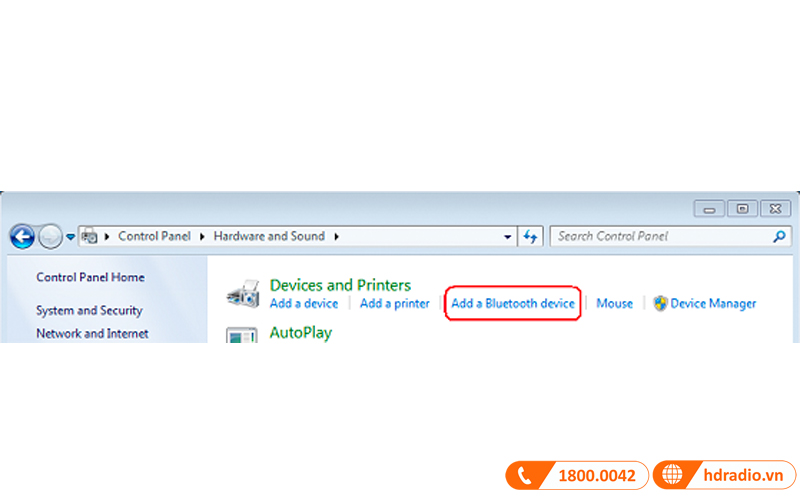
Task: Click the greyed-out Forward navigation arrow
Action: (50, 237)
